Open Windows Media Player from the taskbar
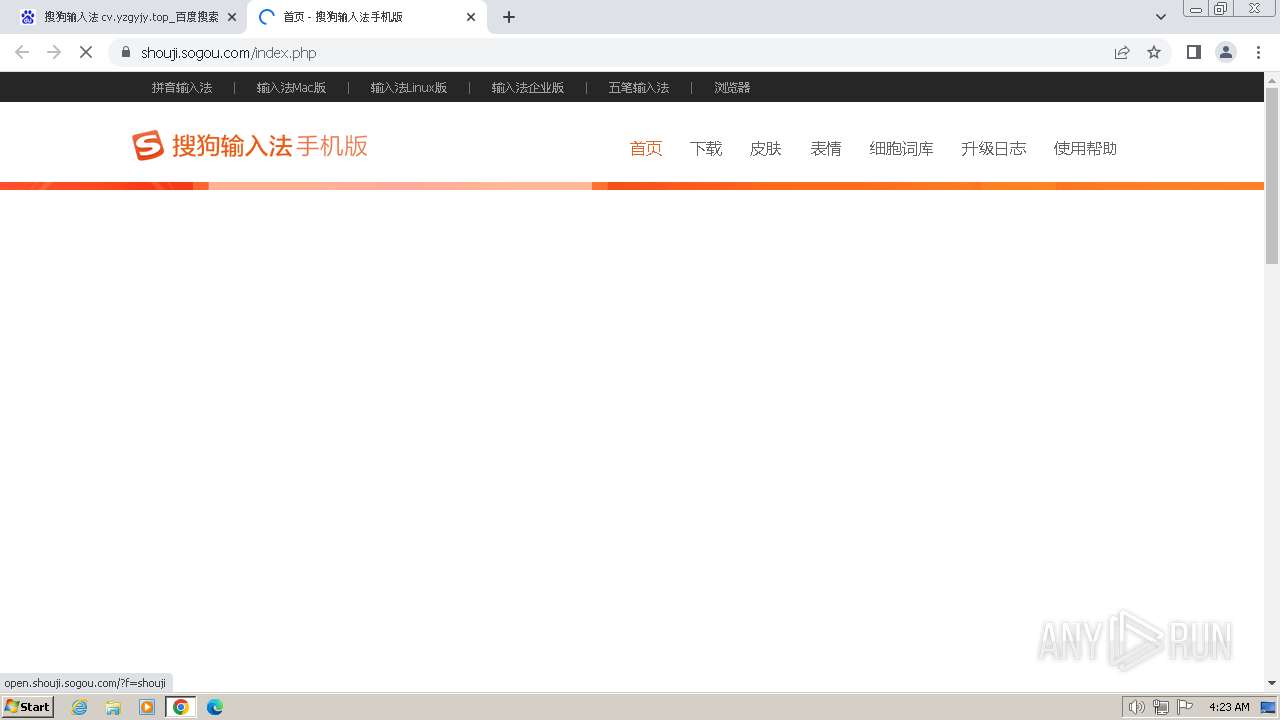Screen dimensions: 1280x720 pos(147,707)
